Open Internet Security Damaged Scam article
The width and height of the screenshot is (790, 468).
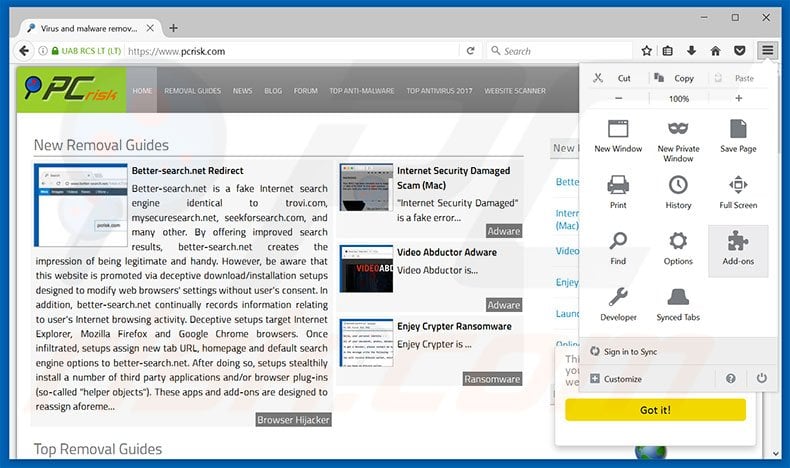(x=453, y=178)
